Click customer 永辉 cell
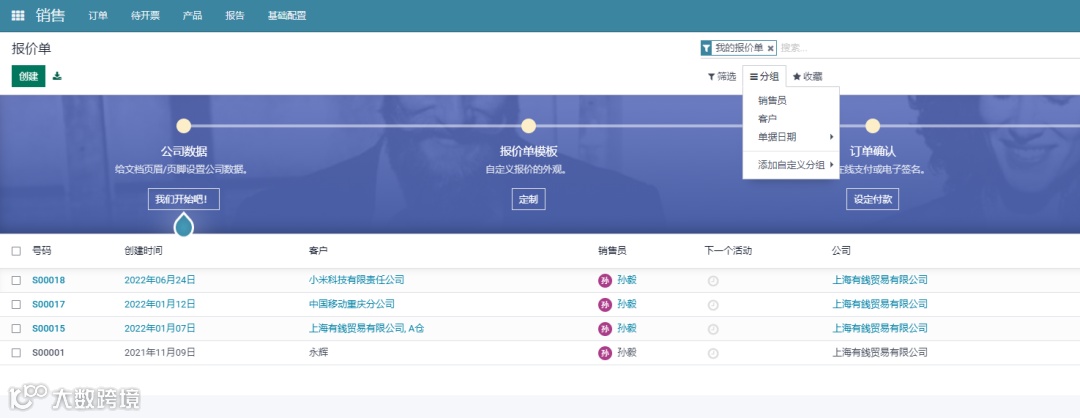 [x=318, y=352]
